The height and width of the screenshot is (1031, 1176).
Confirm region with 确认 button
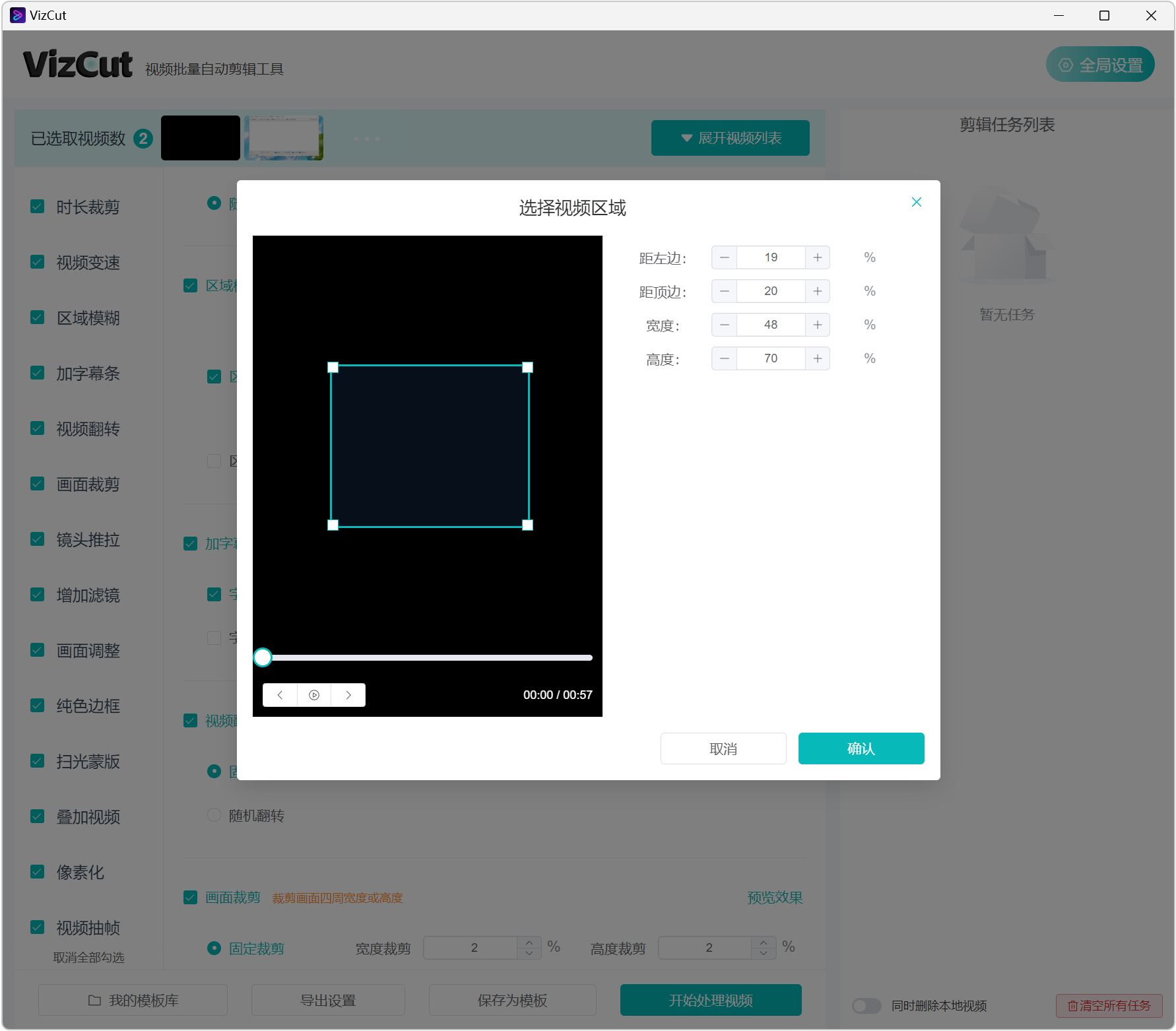click(x=861, y=748)
